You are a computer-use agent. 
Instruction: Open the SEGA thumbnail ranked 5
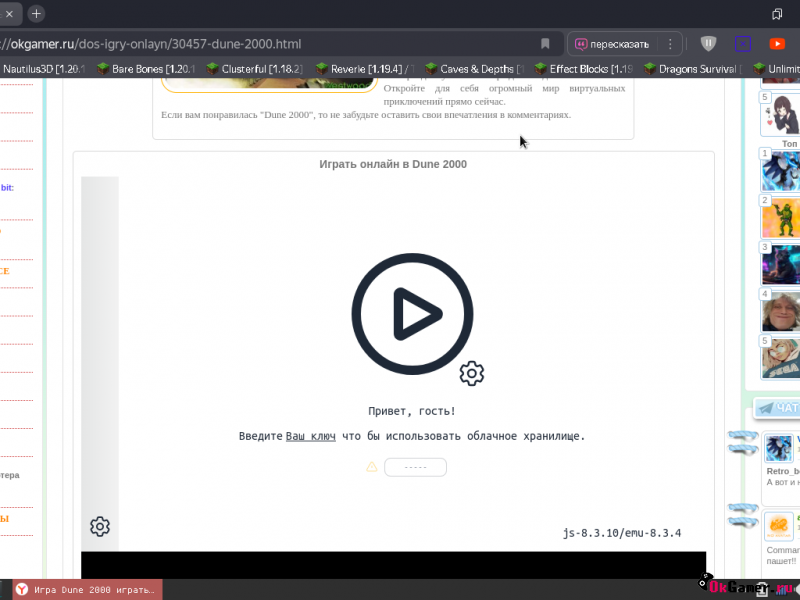pyautogui.click(x=780, y=358)
